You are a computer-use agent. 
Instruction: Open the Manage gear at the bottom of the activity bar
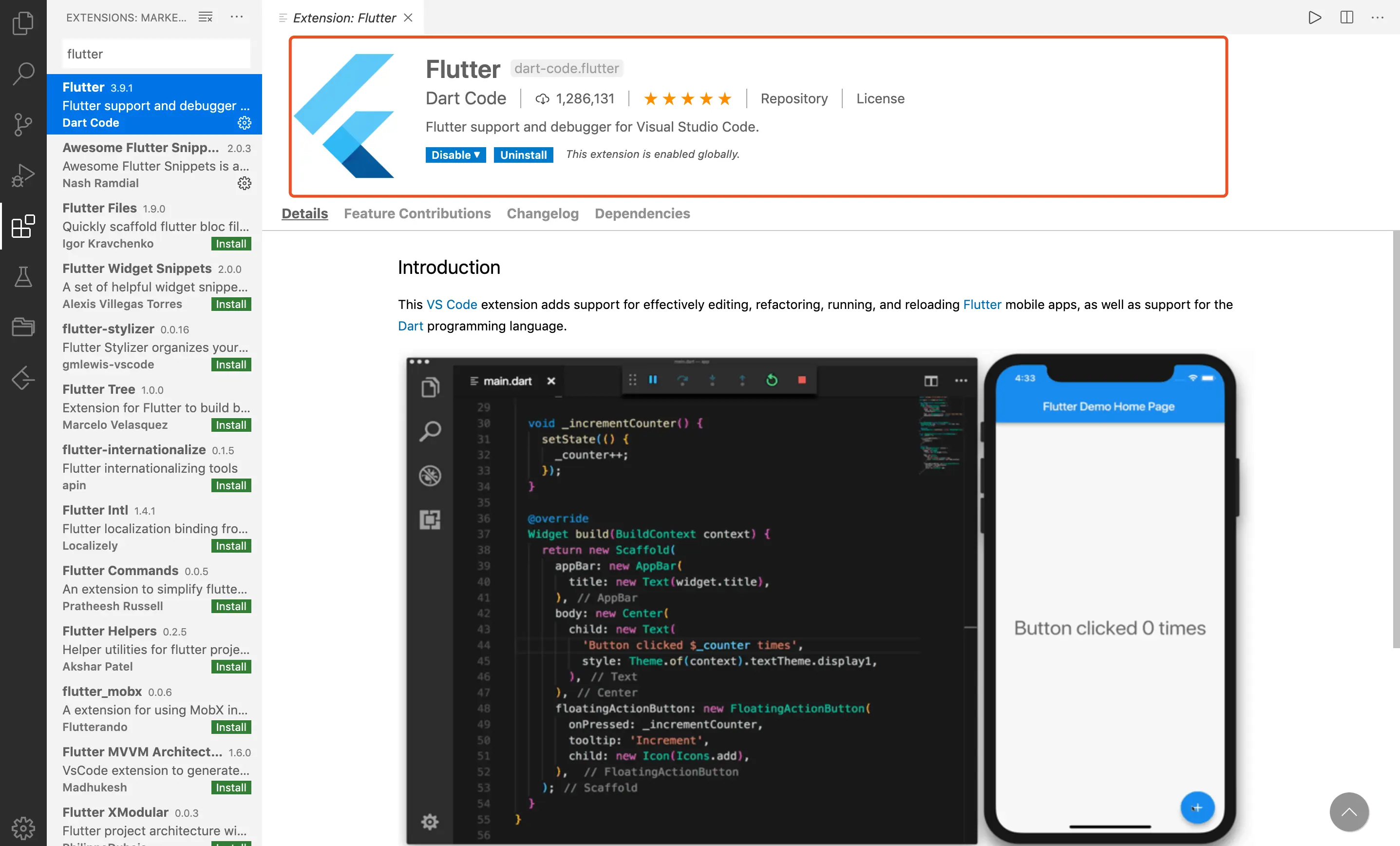click(x=23, y=828)
